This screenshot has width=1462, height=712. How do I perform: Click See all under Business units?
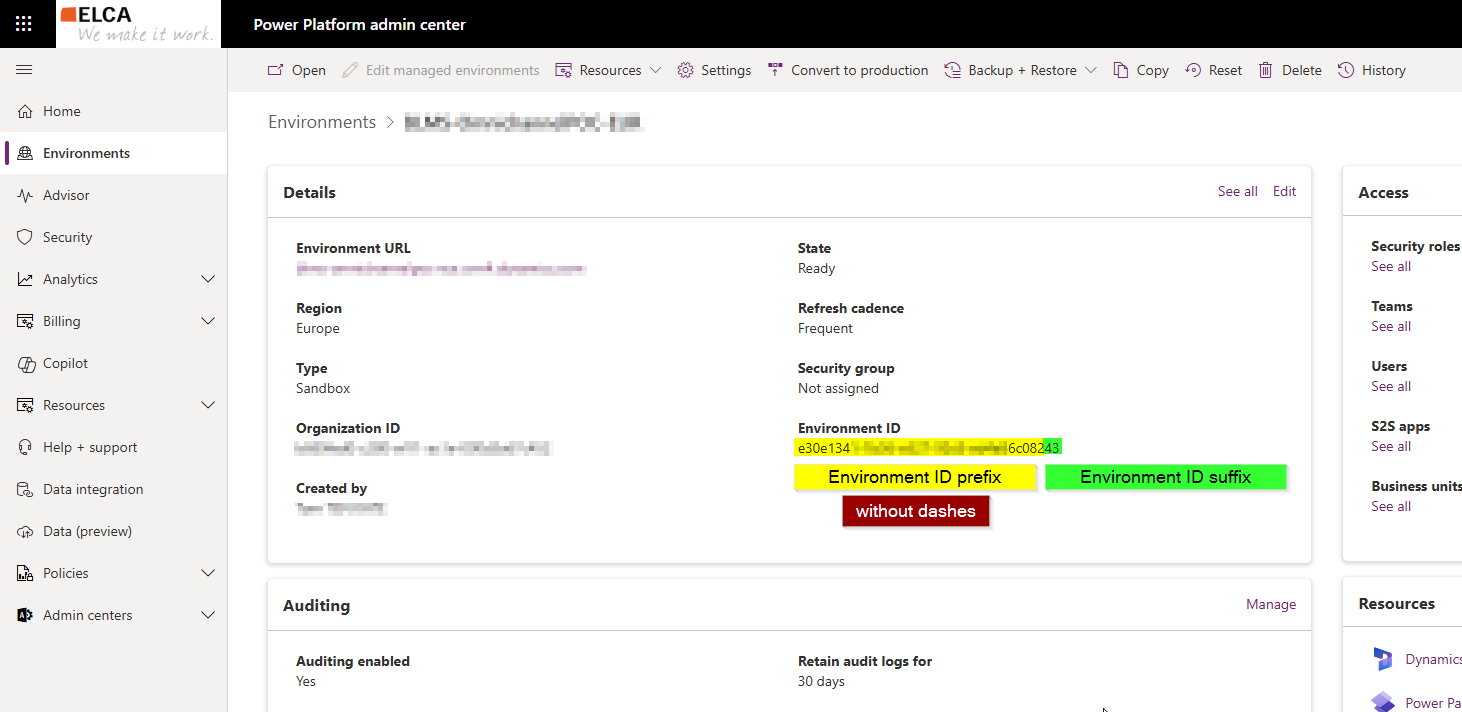(1391, 506)
